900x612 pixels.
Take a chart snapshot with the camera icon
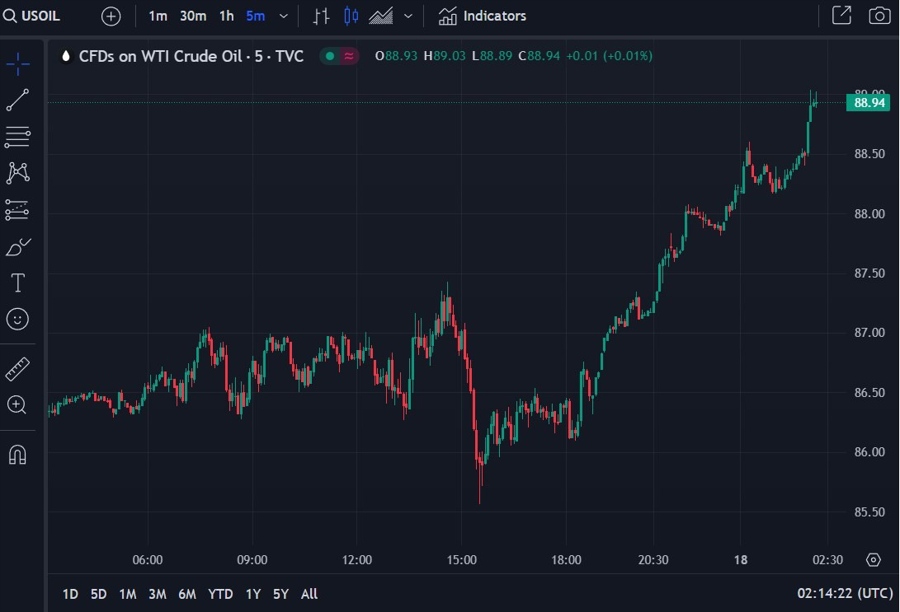(878, 15)
